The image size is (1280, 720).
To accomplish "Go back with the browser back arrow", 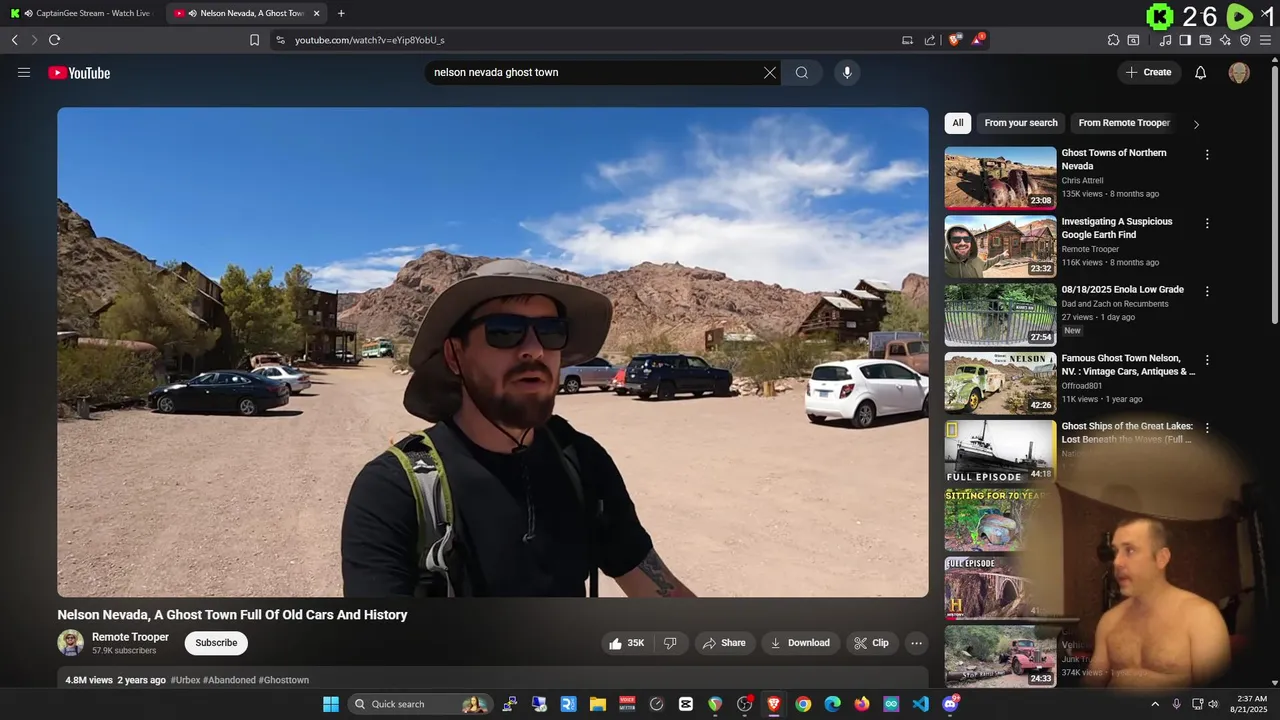I will pyautogui.click(x=14, y=40).
